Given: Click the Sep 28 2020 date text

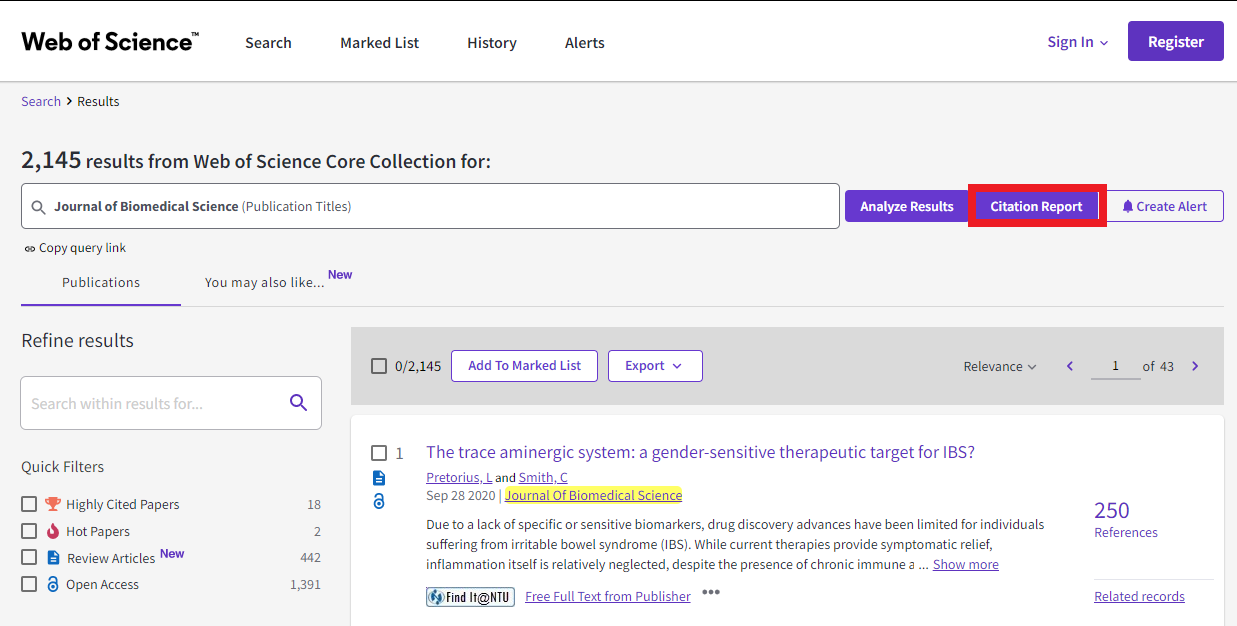Looking at the screenshot, I should coord(460,495).
